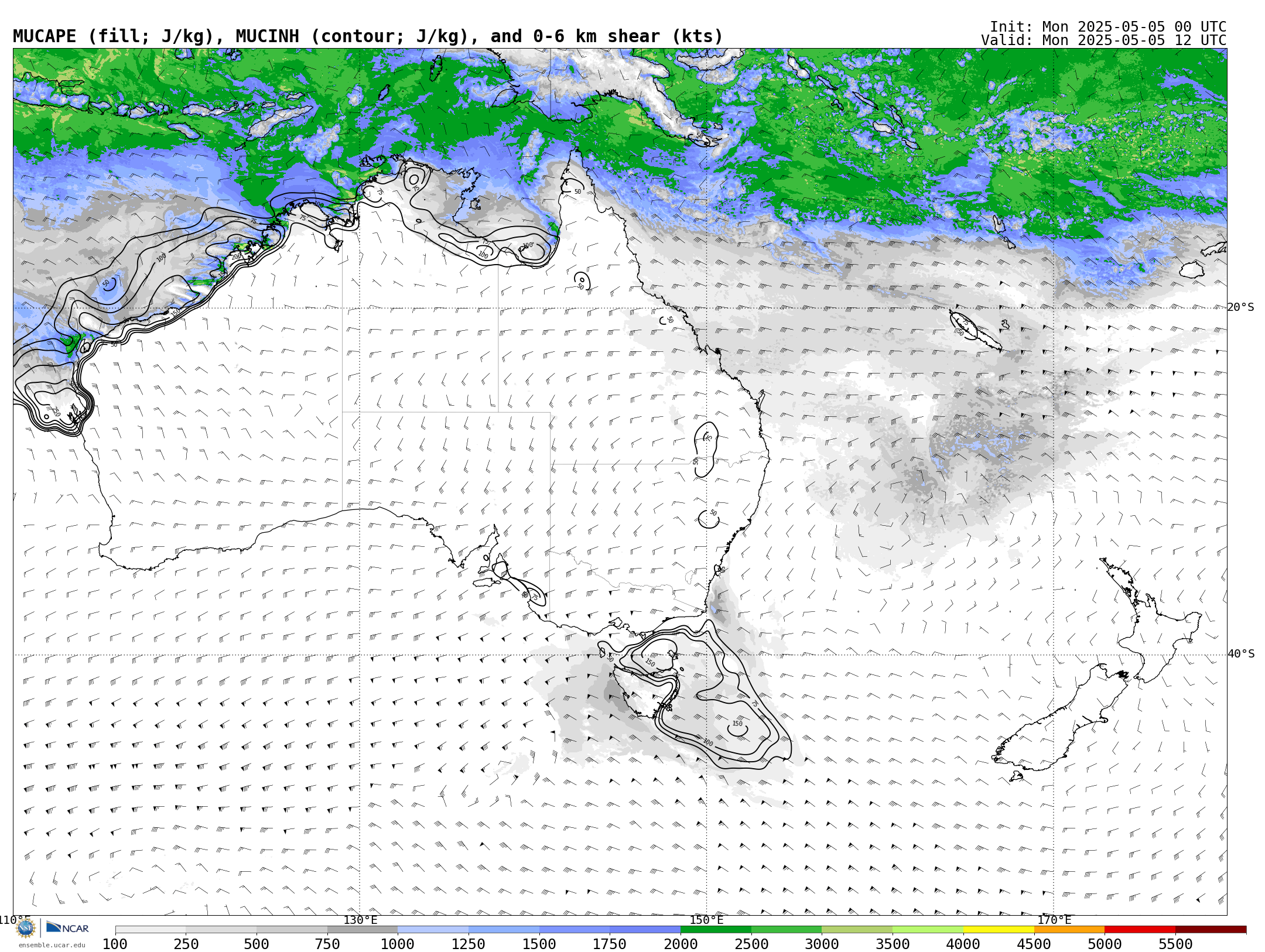The width and height of the screenshot is (1265, 952).
Task: Click the NCAR logo
Action: pos(67,928)
